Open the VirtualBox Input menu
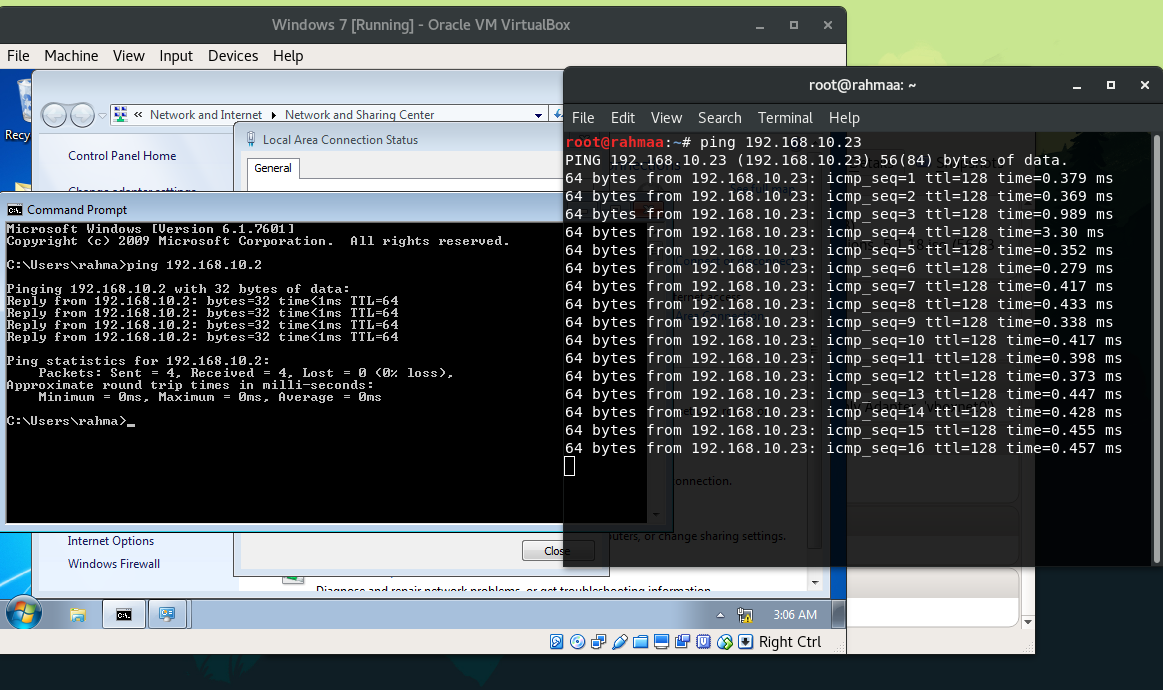This screenshot has width=1163, height=690. (176, 56)
